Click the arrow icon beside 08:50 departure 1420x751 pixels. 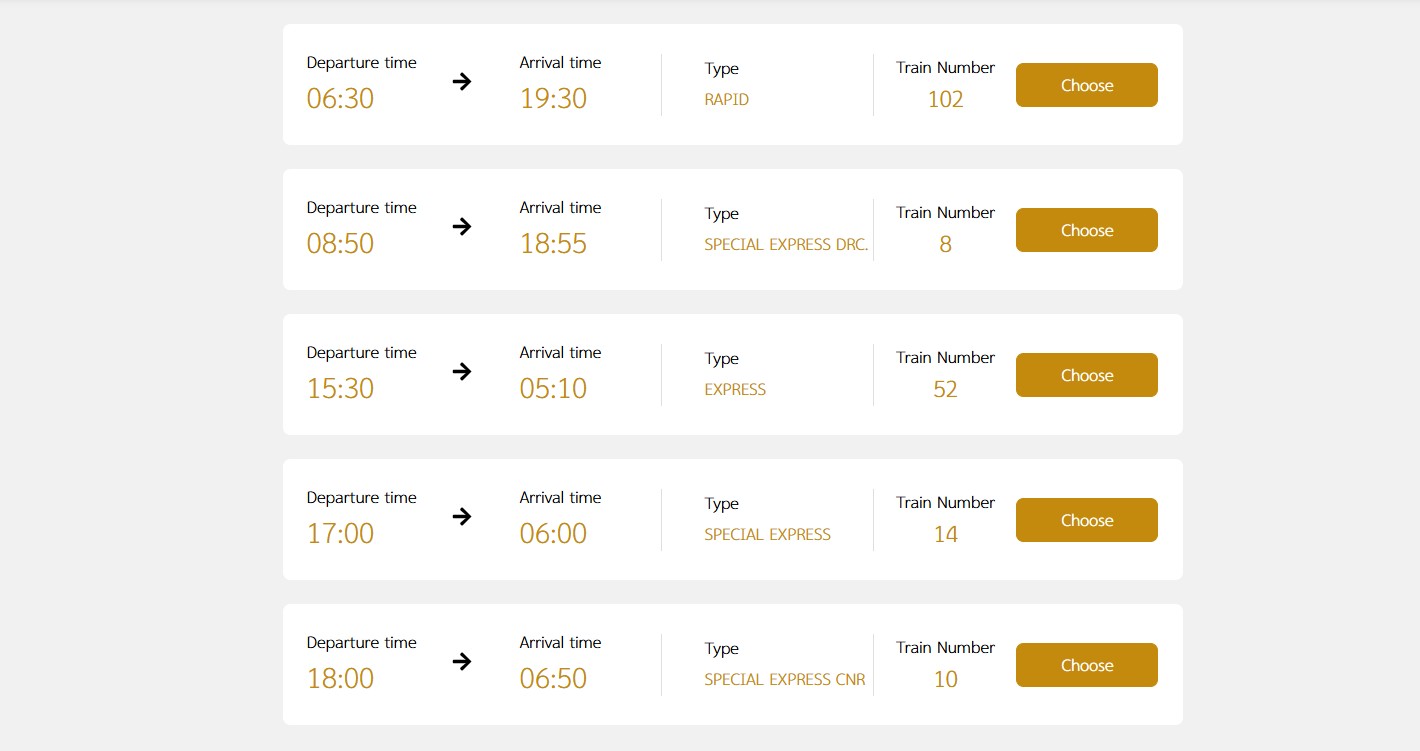pos(461,227)
